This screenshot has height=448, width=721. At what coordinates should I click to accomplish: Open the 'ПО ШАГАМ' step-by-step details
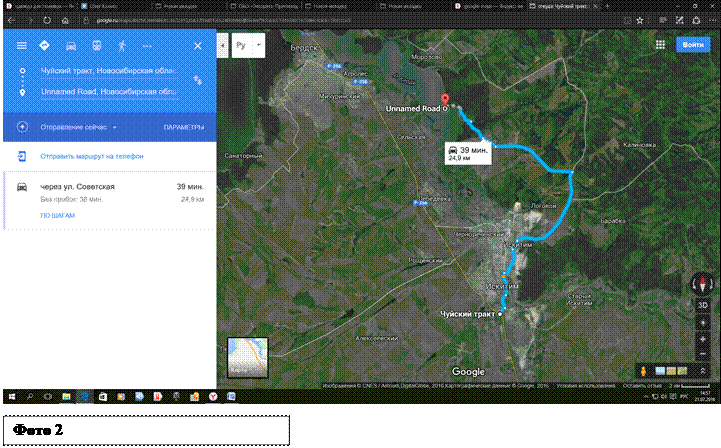click(x=57, y=215)
